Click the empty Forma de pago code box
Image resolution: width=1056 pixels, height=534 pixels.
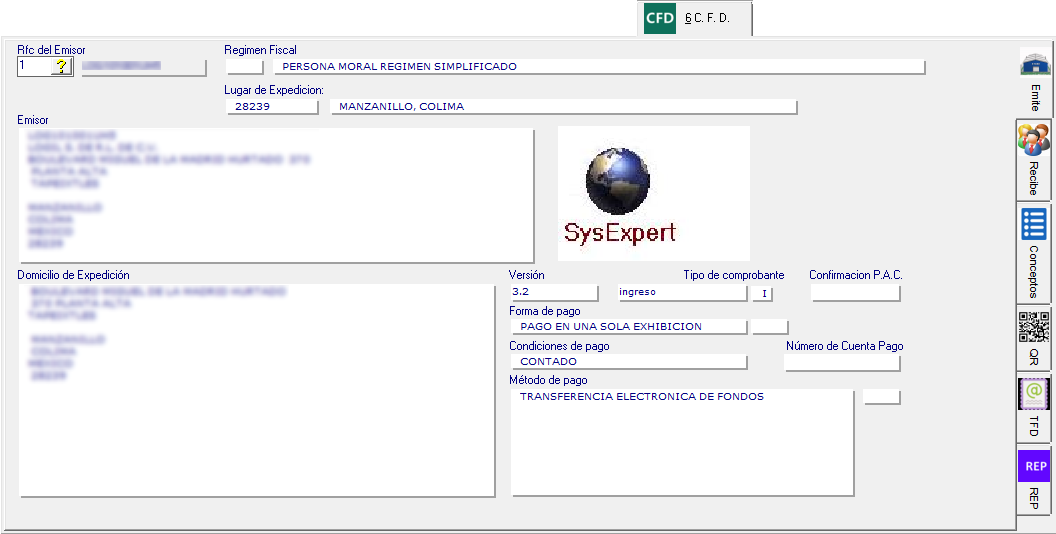(x=770, y=327)
